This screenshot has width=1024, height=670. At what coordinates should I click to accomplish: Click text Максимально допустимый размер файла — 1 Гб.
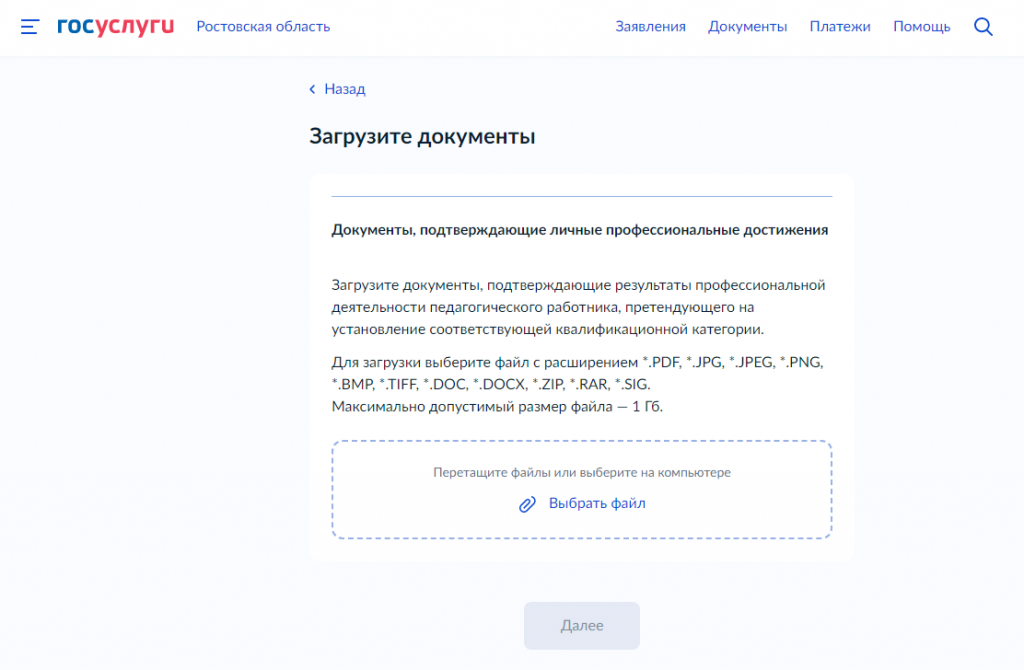[497, 407]
